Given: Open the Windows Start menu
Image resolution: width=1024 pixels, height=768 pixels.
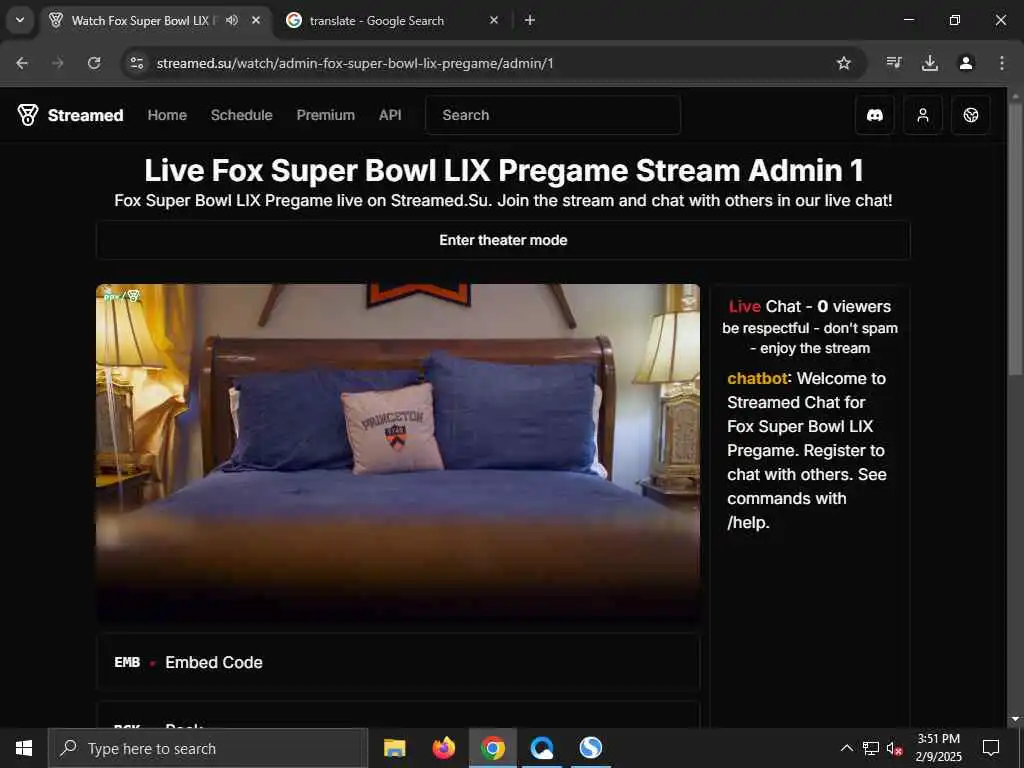Looking at the screenshot, I should coord(24,748).
